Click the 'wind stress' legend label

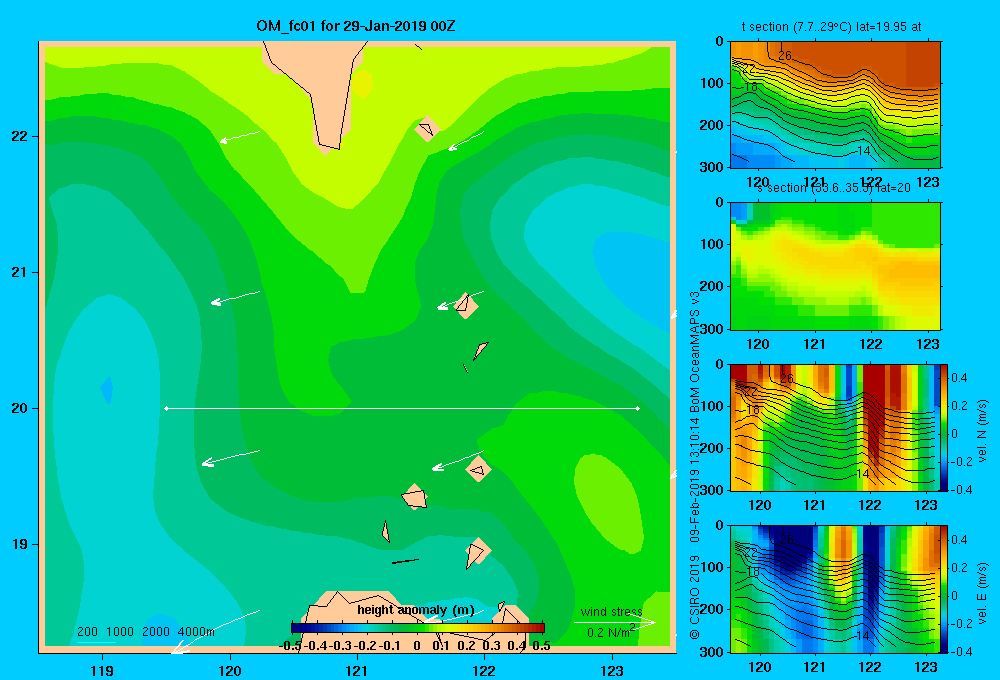point(611,611)
